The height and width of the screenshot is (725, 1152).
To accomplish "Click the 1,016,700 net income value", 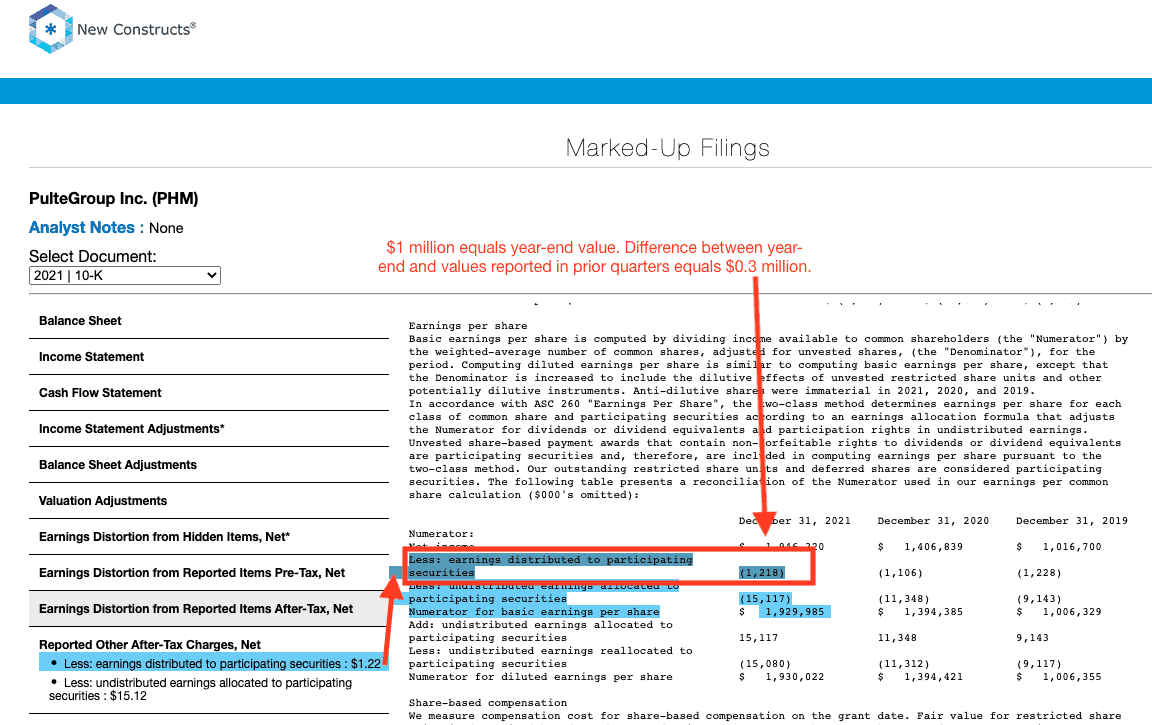I will 1072,547.
